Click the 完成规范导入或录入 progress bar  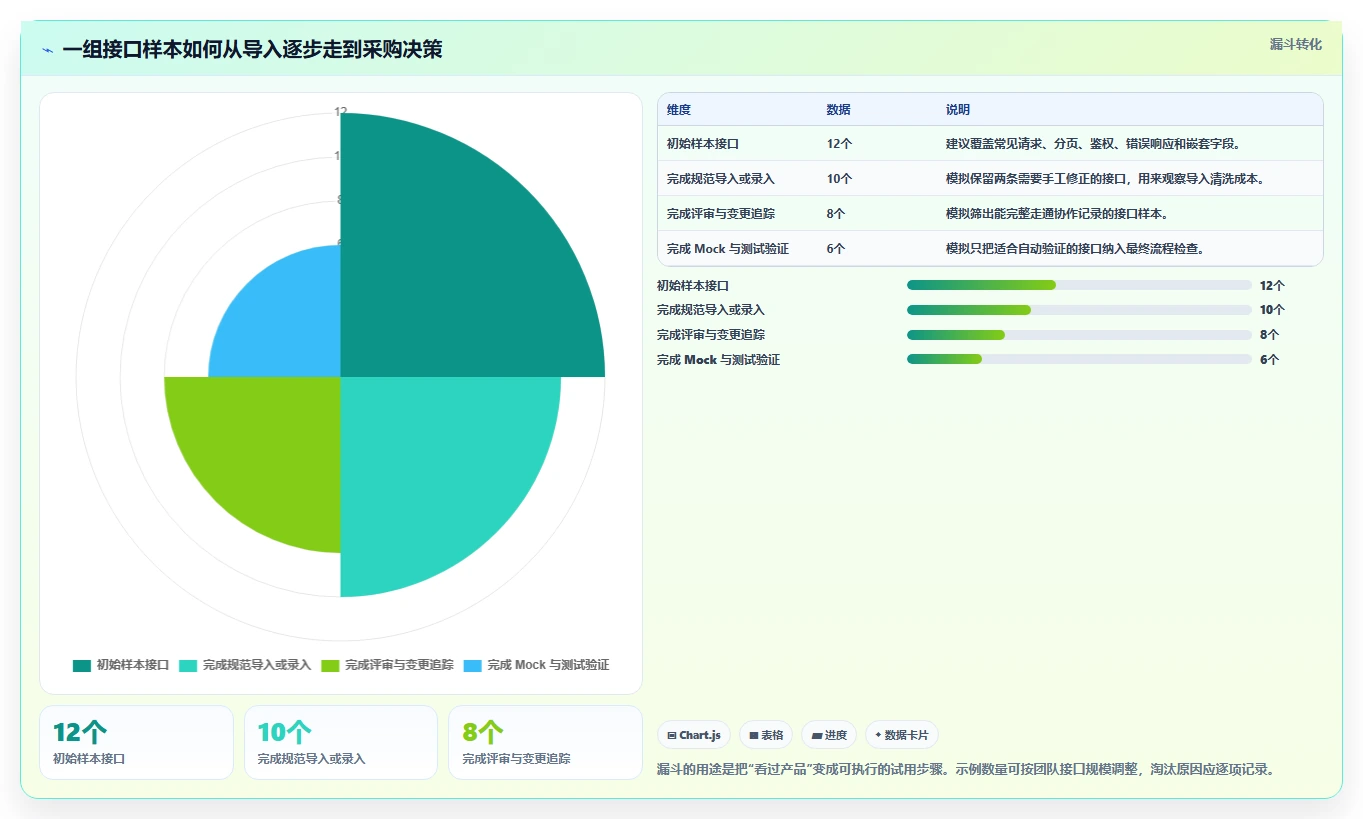pyautogui.click(x=1079, y=310)
